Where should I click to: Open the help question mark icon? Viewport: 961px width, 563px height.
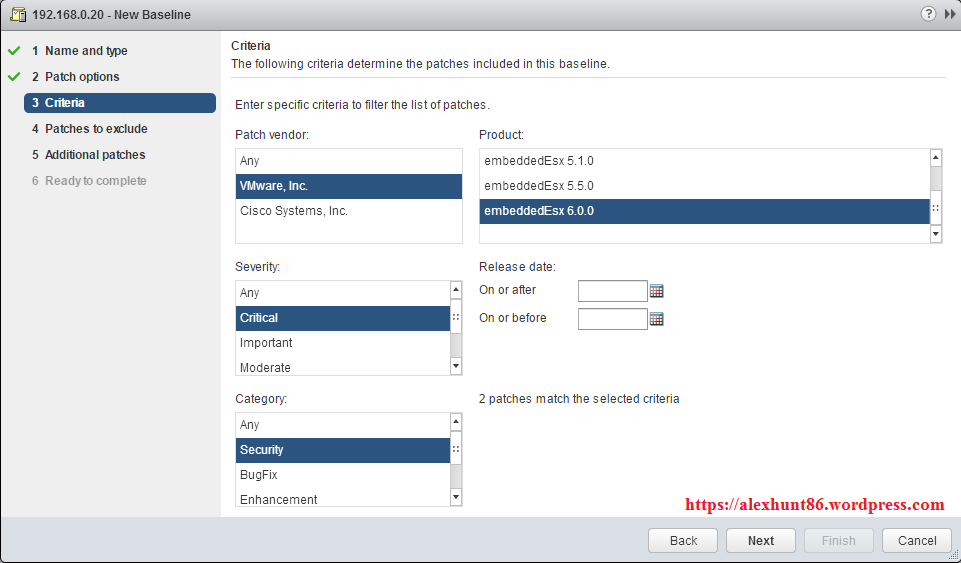click(929, 14)
